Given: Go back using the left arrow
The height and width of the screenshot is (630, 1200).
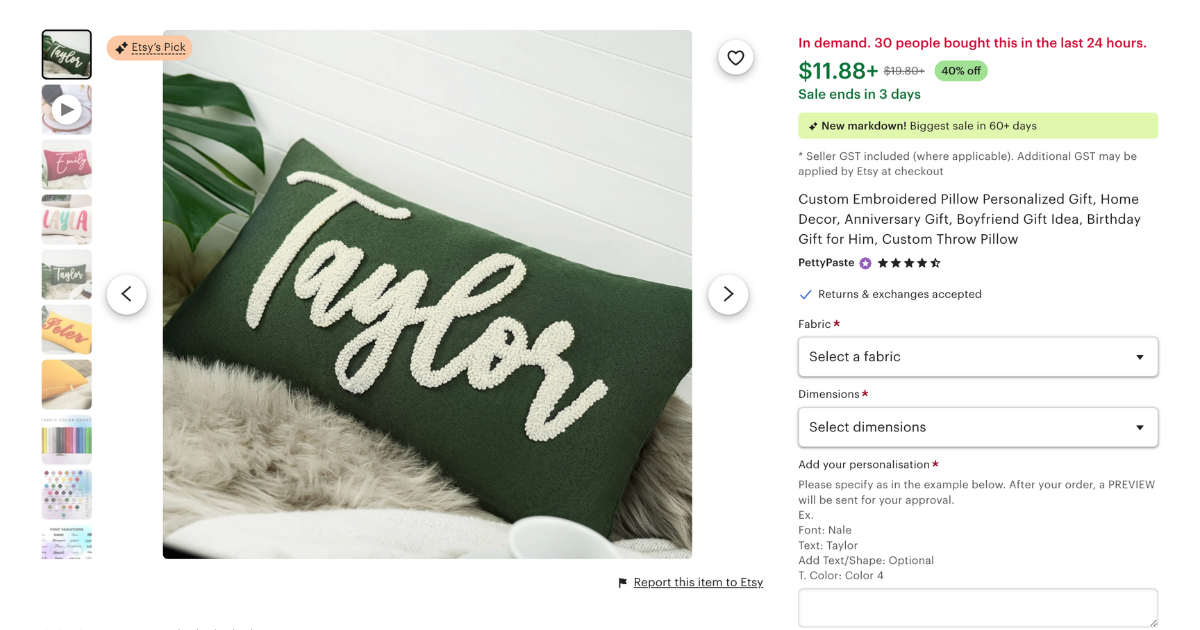Looking at the screenshot, I should click(127, 294).
